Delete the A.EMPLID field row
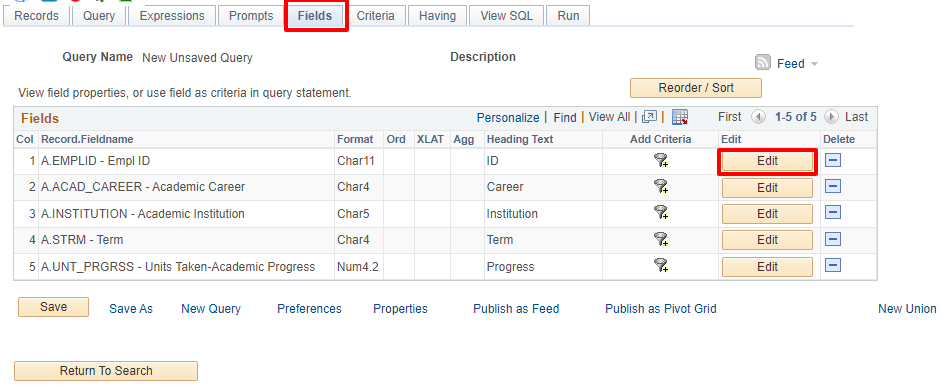 point(833,160)
